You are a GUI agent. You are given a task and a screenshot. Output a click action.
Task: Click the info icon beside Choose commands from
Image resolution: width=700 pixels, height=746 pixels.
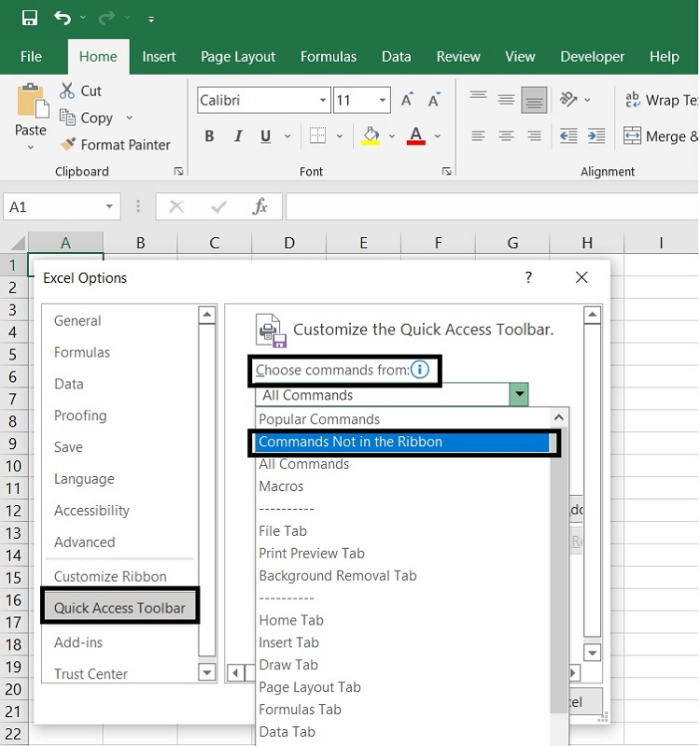pyautogui.click(x=420, y=370)
